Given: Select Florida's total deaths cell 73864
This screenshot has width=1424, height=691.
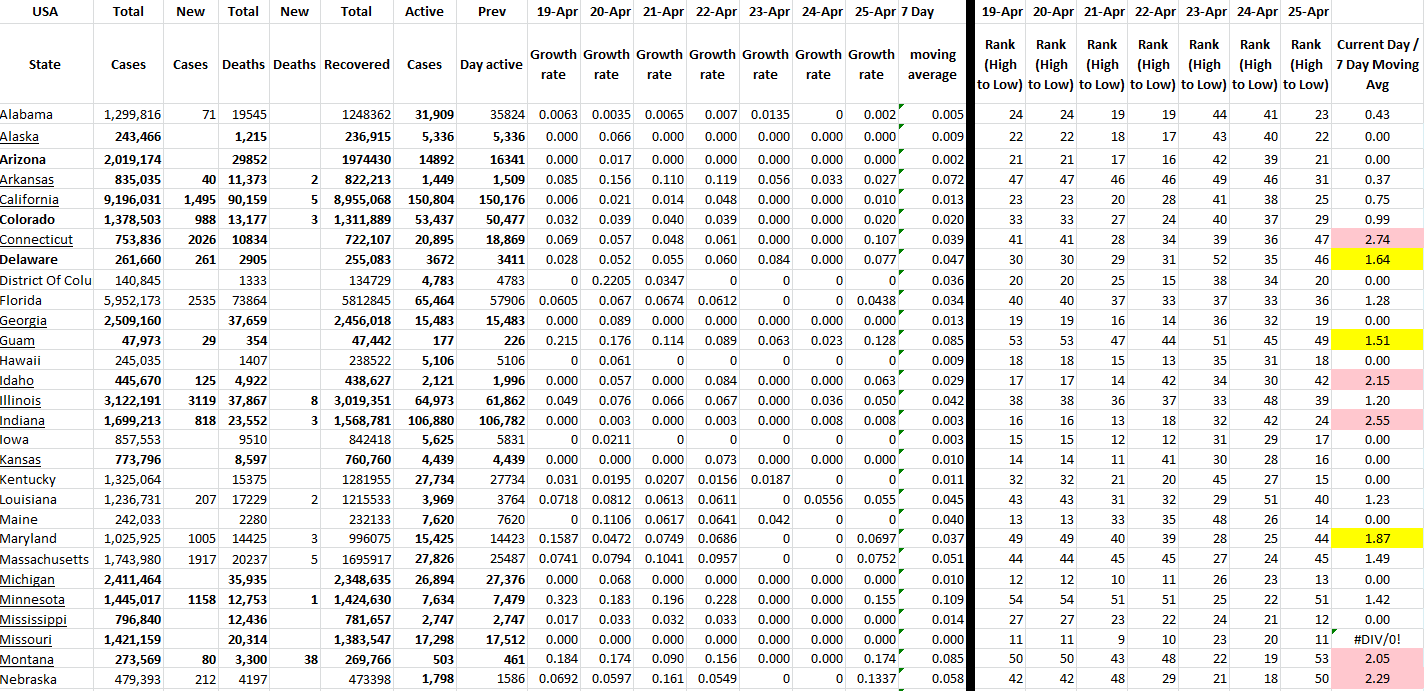Looking at the screenshot, I should (243, 300).
